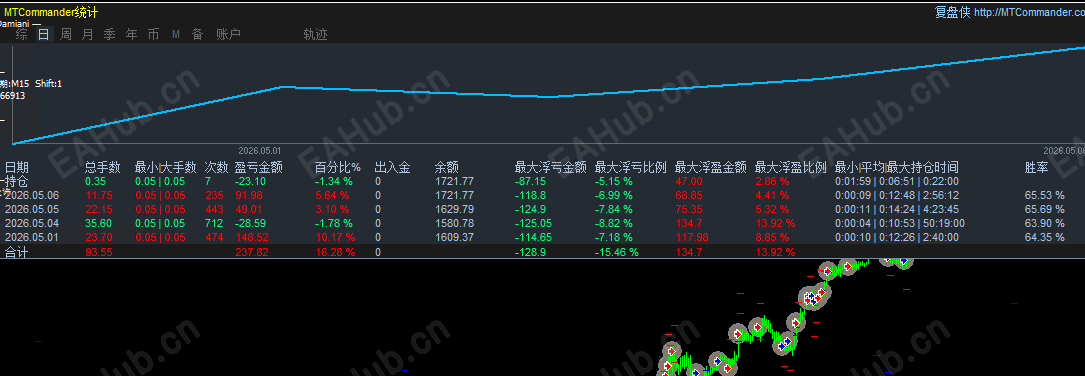Screen dimensions: 1085x376
Task: Click holding time cell ending 50:19:00
Action: point(900,223)
